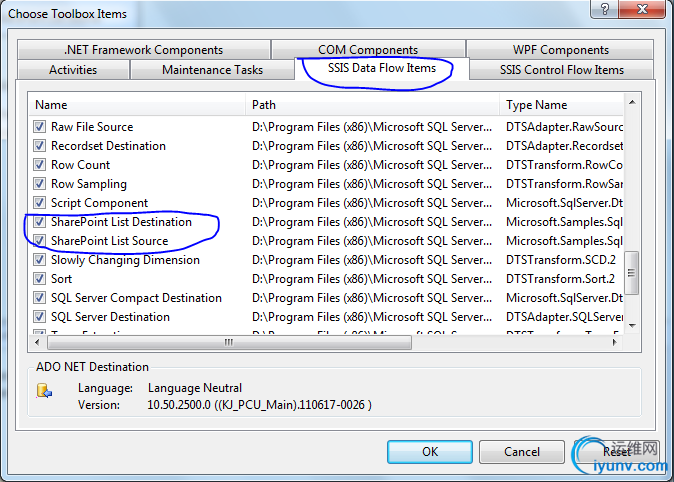674x482 pixels.
Task: Toggle the Script Component checkbox
Action: point(40,203)
